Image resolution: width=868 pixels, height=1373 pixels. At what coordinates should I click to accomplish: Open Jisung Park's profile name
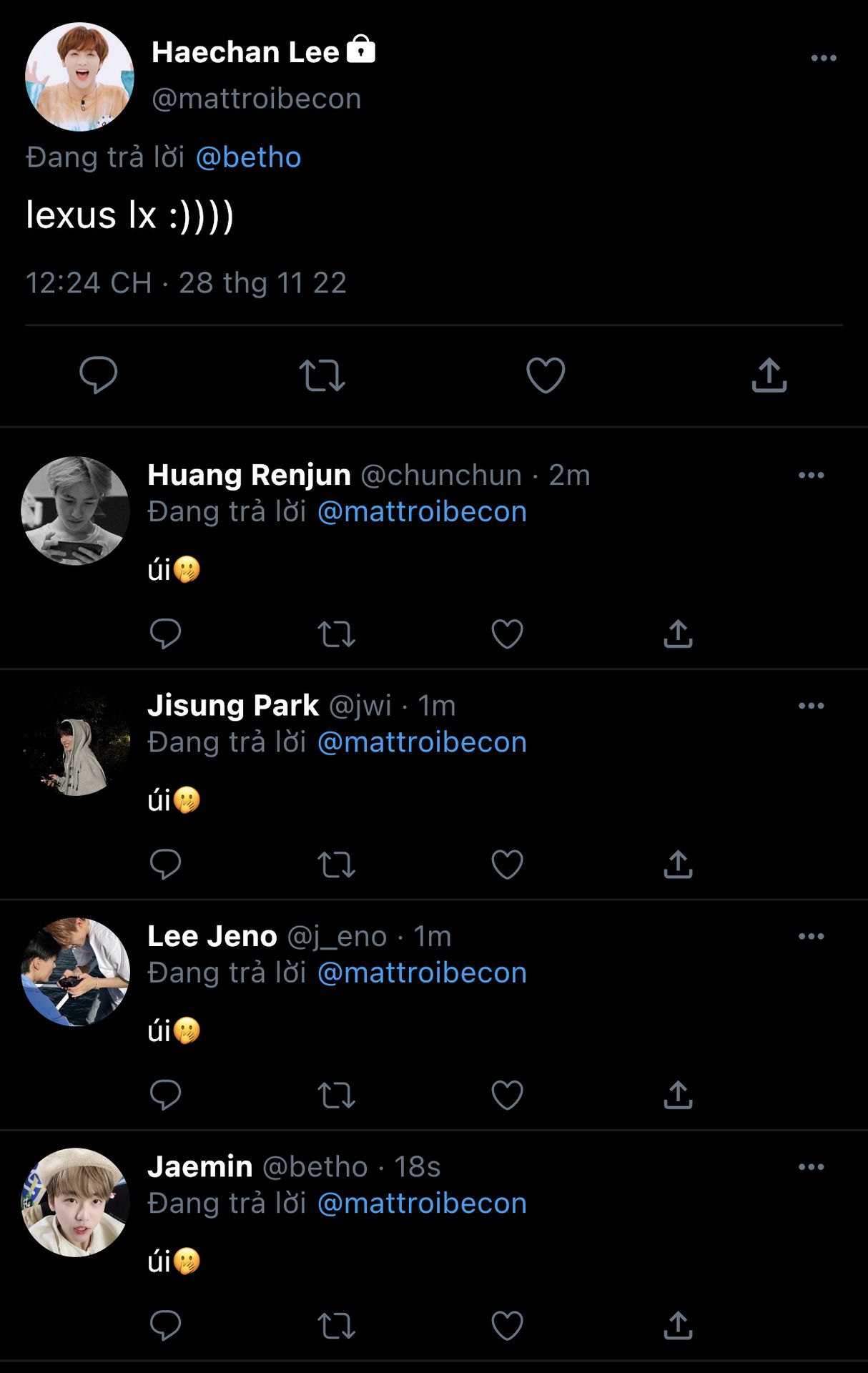click(x=233, y=706)
